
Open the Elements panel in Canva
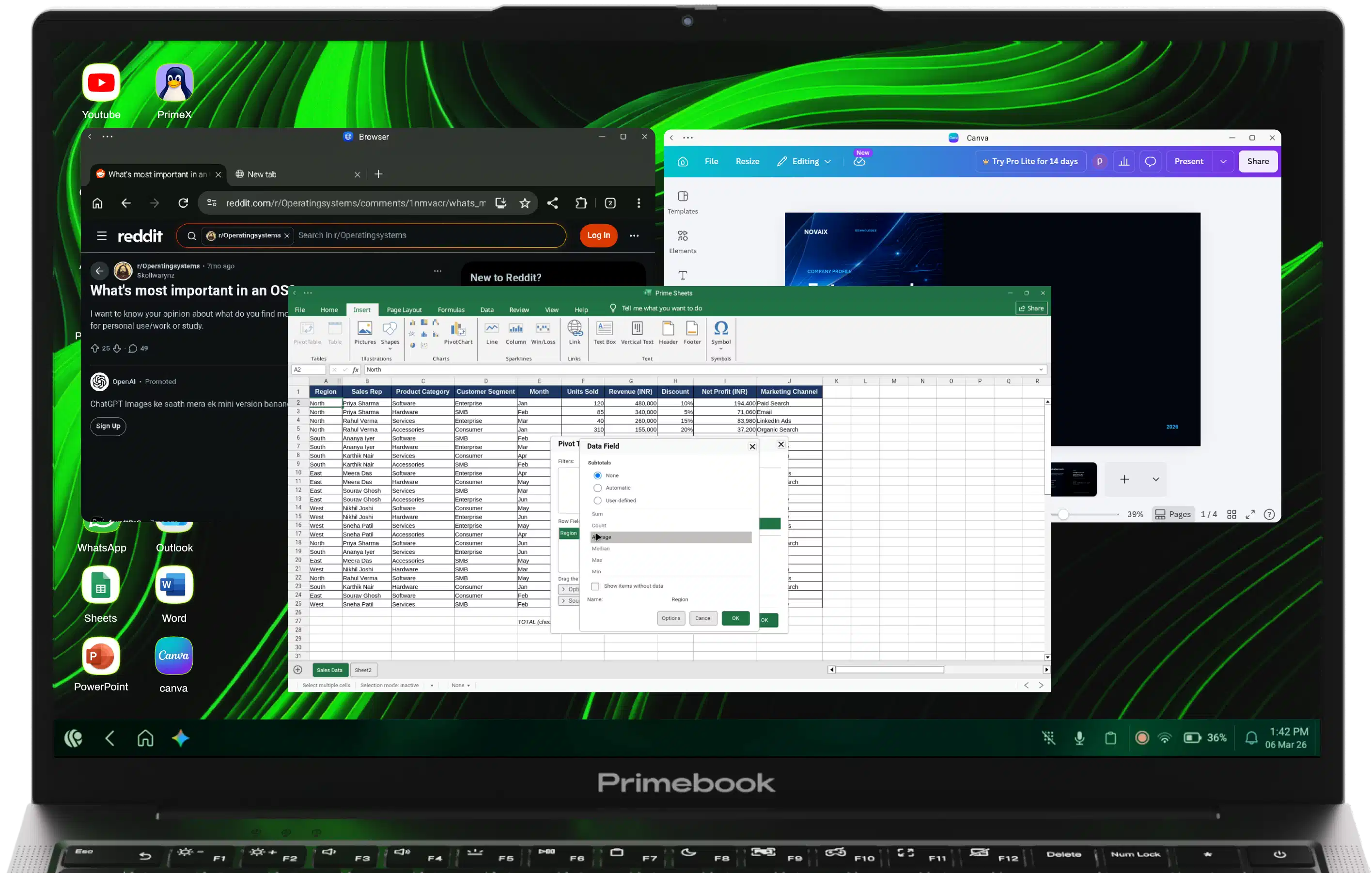683,242
